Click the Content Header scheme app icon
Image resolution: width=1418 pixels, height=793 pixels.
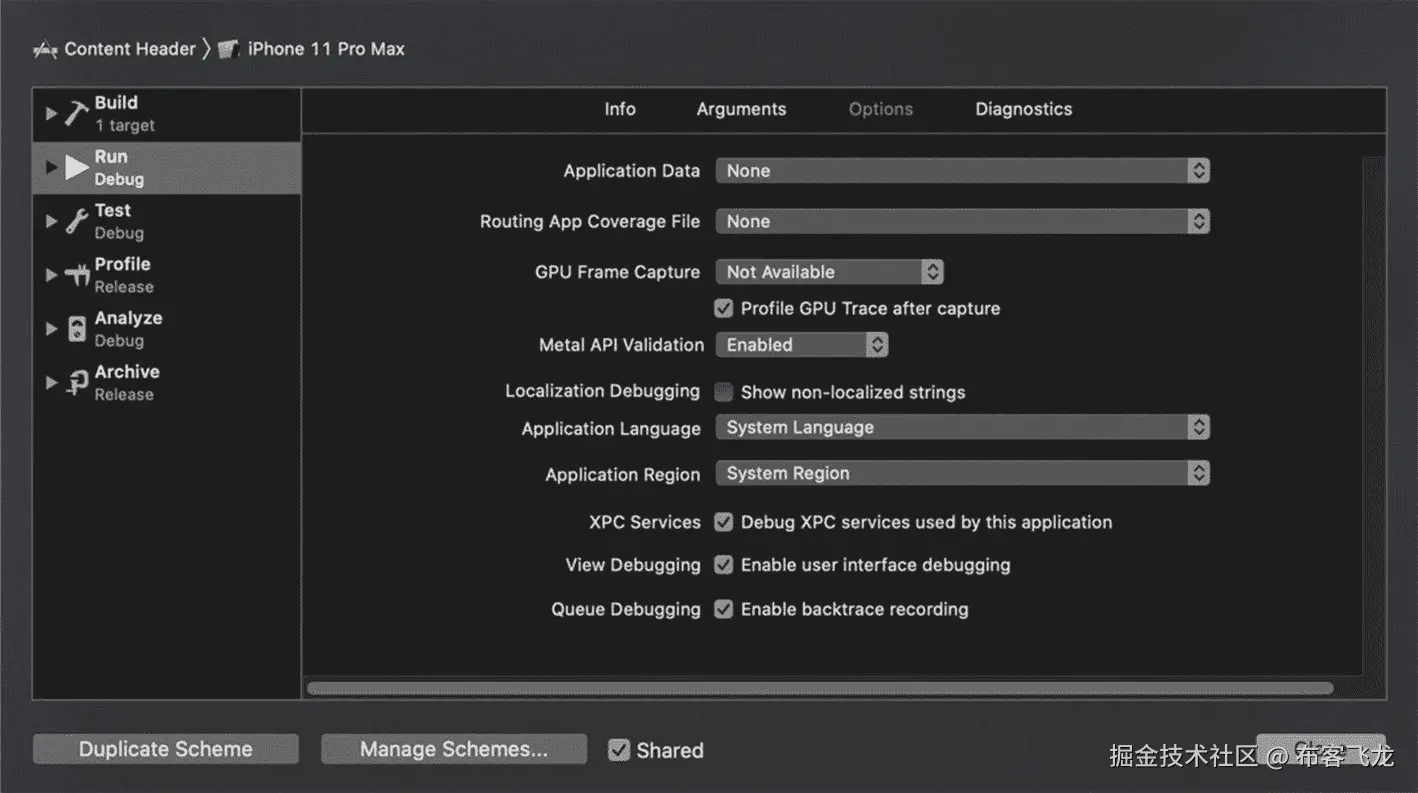45,49
